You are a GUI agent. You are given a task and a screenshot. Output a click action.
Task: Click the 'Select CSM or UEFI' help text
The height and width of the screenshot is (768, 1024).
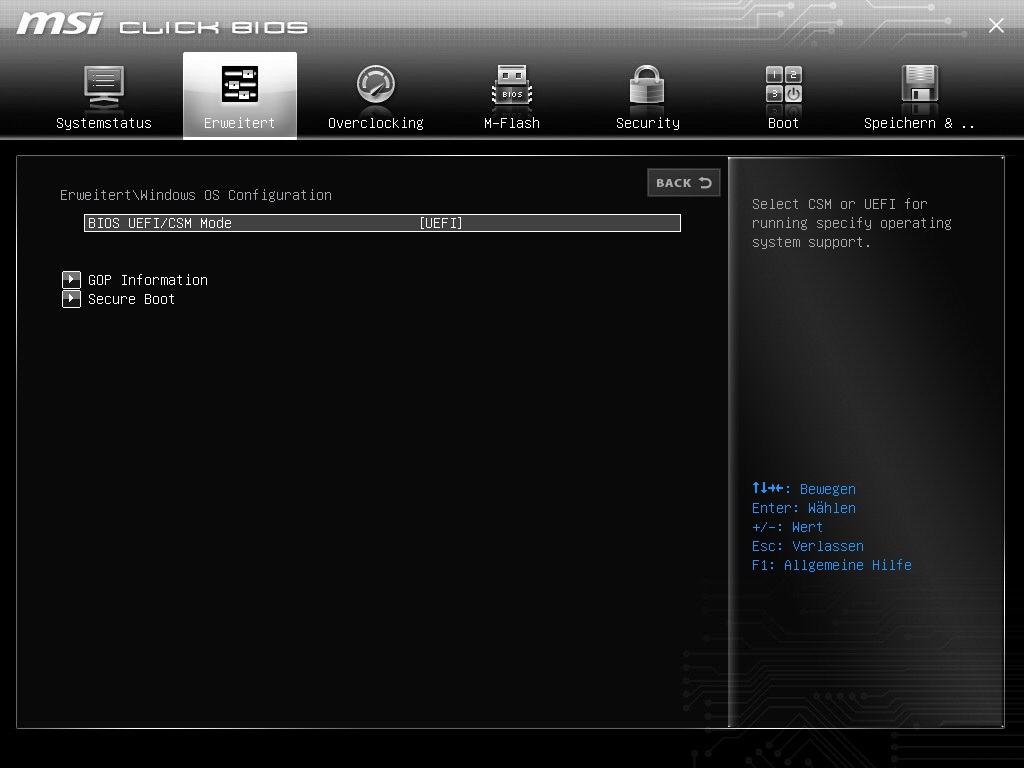click(852, 223)
